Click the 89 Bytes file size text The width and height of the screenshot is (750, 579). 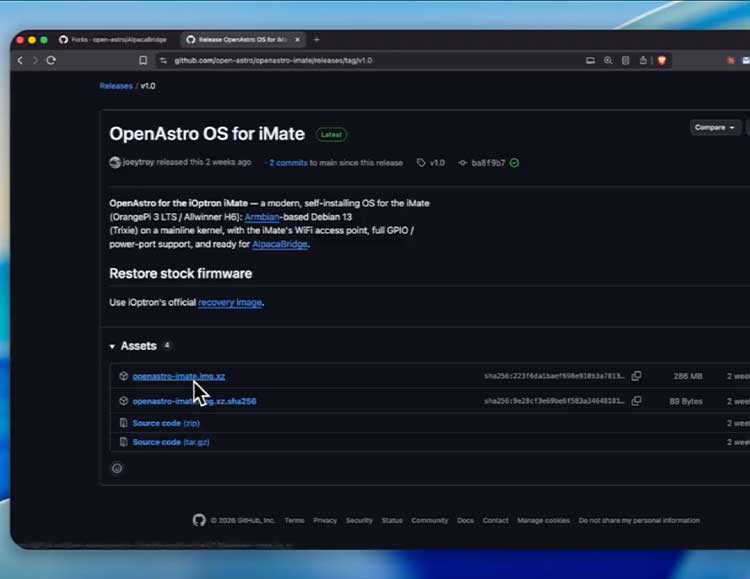tap(686, 401)
